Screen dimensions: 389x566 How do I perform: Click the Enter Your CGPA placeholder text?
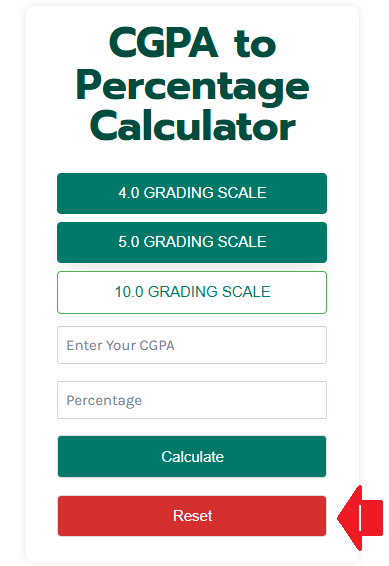121,345
